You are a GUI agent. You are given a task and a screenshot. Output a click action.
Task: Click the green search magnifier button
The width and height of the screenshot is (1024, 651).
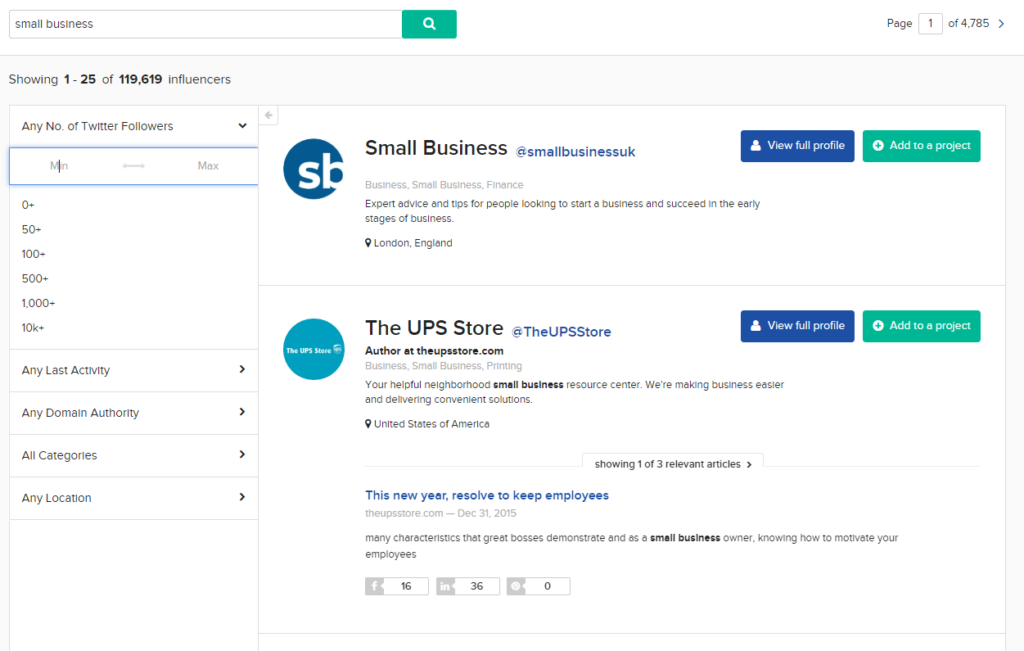(x=429, y=24)
